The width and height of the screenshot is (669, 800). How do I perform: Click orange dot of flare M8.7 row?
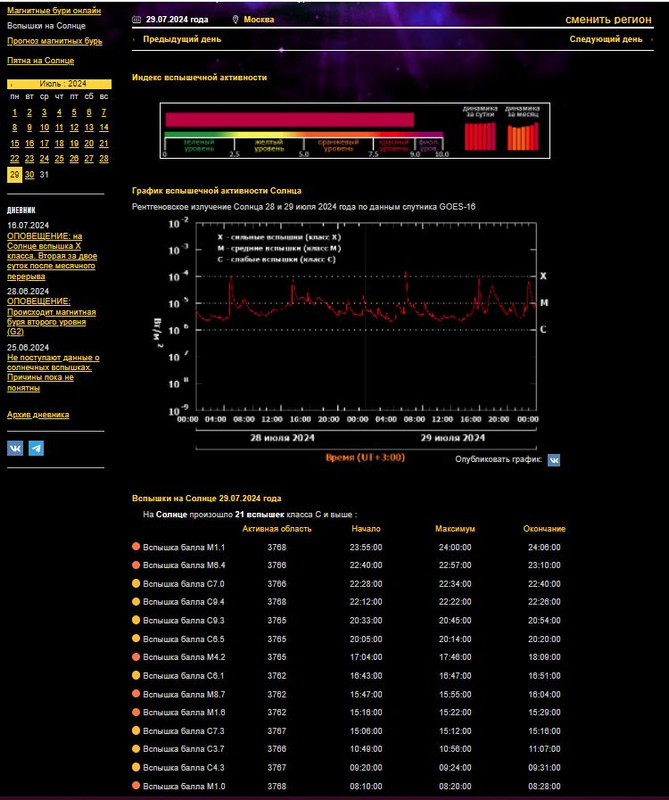136,693
